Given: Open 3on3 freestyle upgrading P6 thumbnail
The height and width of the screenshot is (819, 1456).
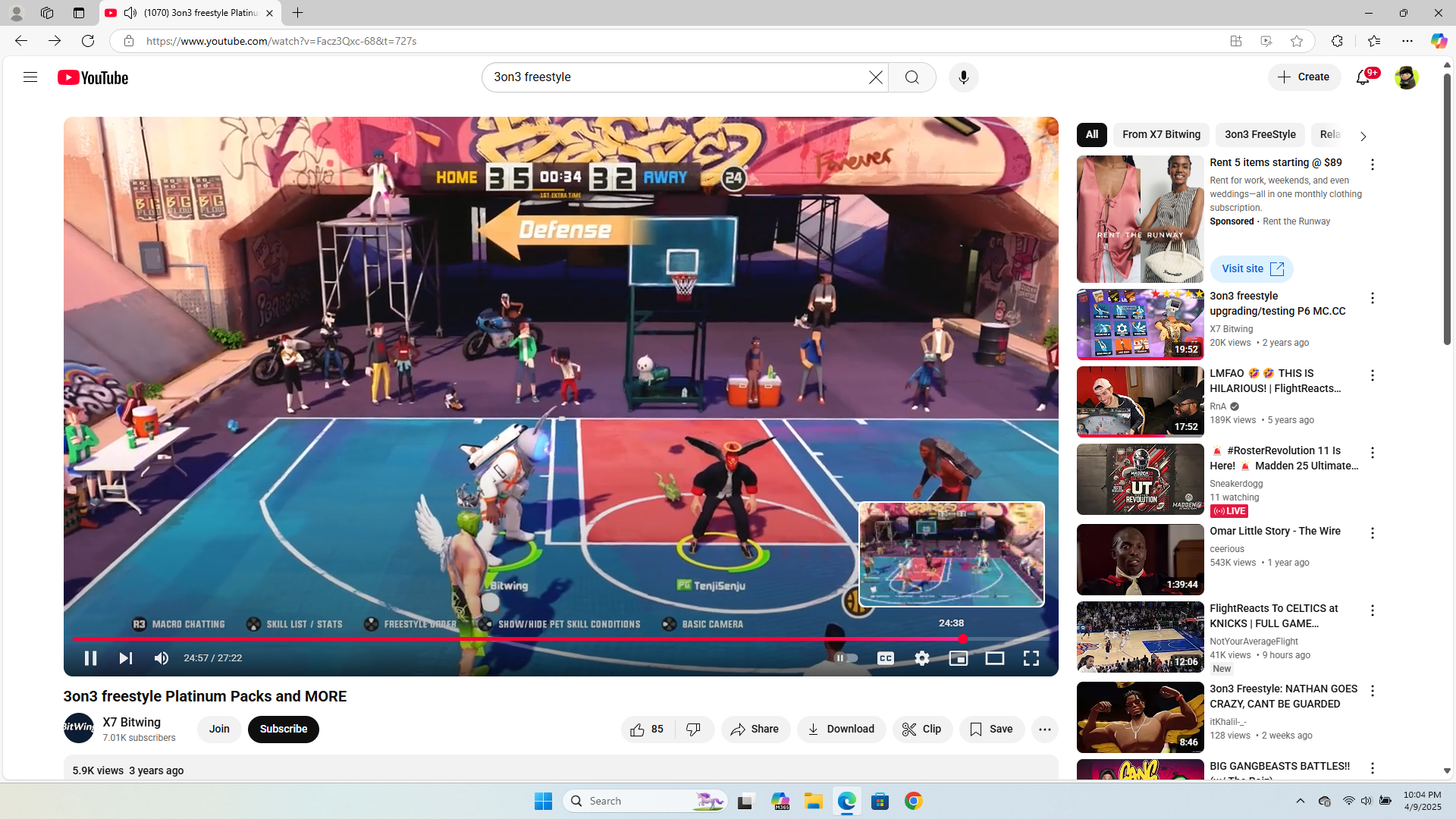Looking at the screenshot, I should [x=1140, y=325].
